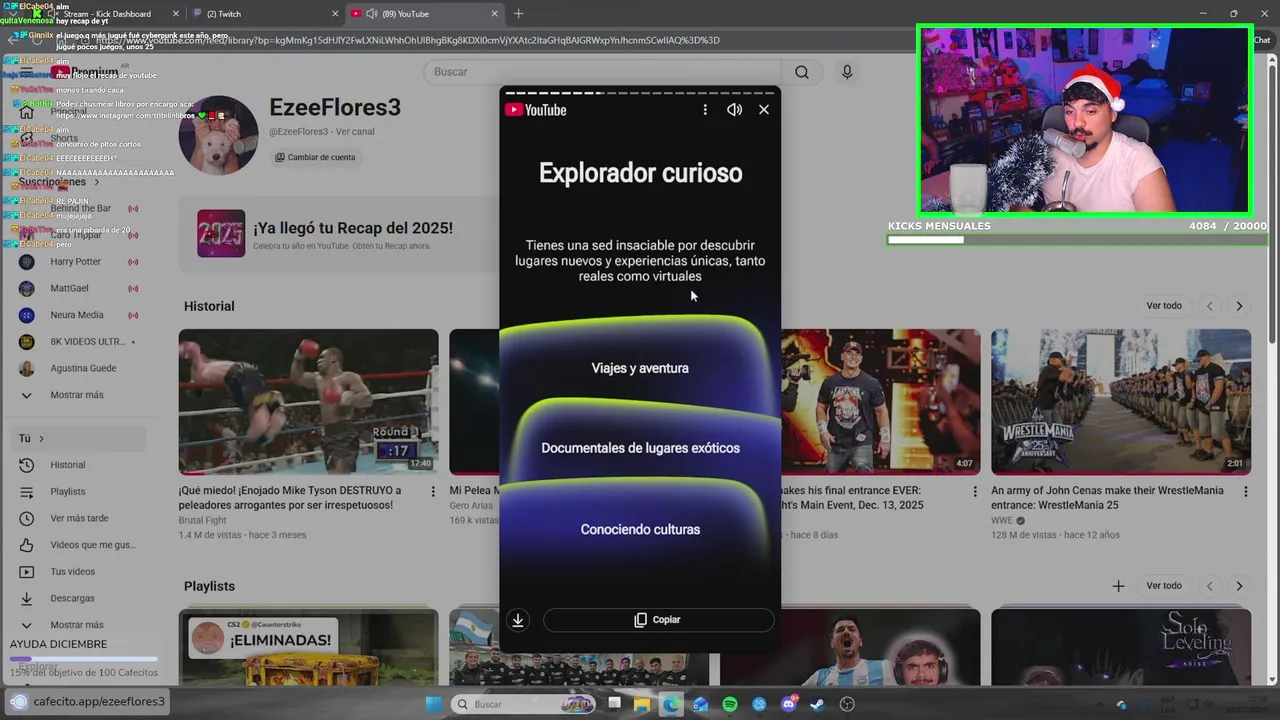Open File Explorer from the taskbar
The image size is (1280, 720).
(641, 704)
